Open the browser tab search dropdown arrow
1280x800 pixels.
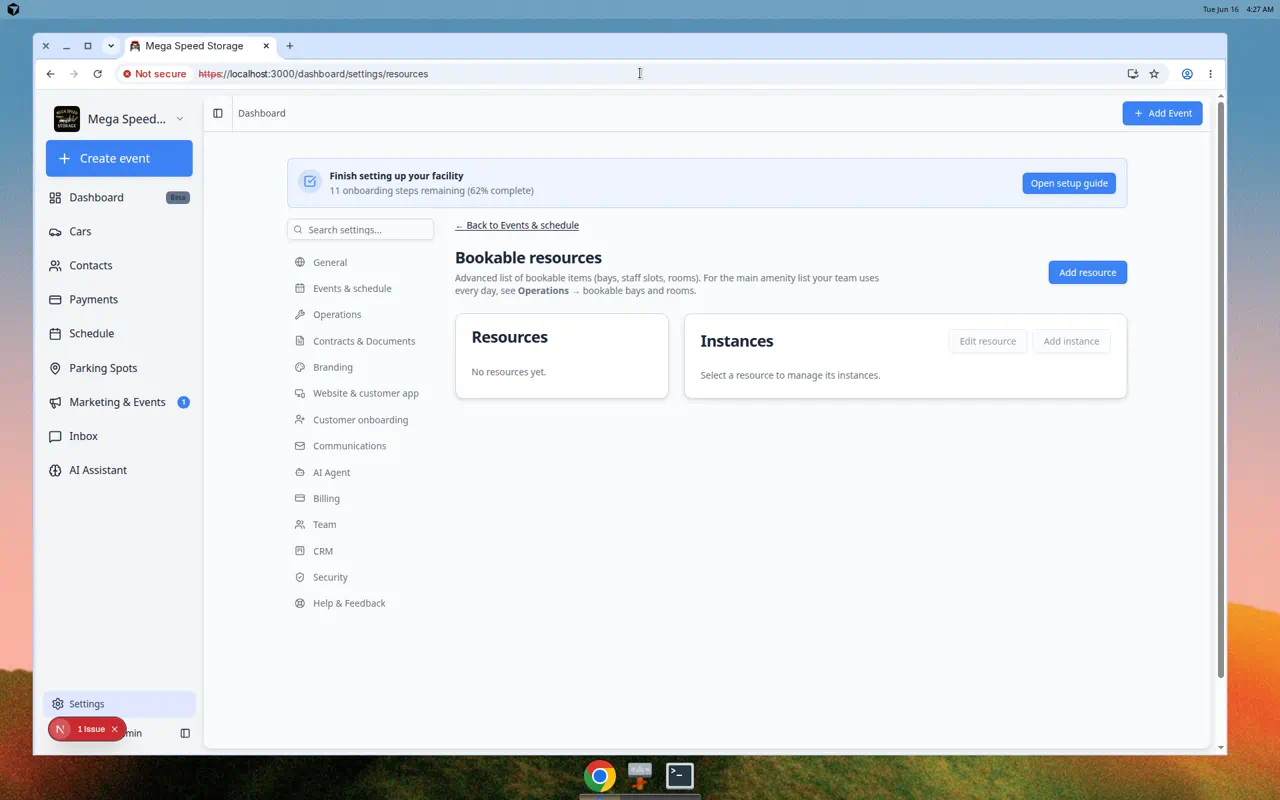(x=111, y=46)
